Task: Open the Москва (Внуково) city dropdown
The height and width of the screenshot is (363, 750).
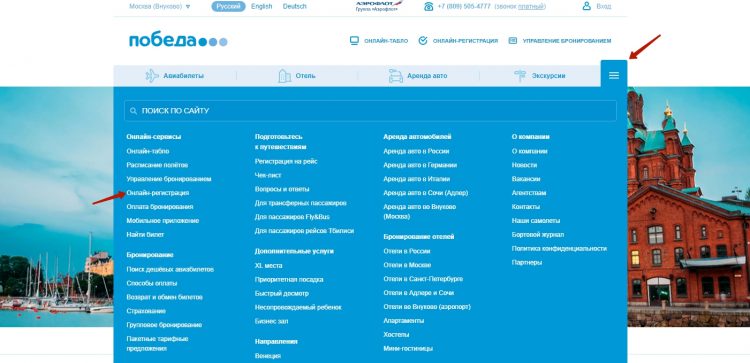Action: (x=160, y=6)
